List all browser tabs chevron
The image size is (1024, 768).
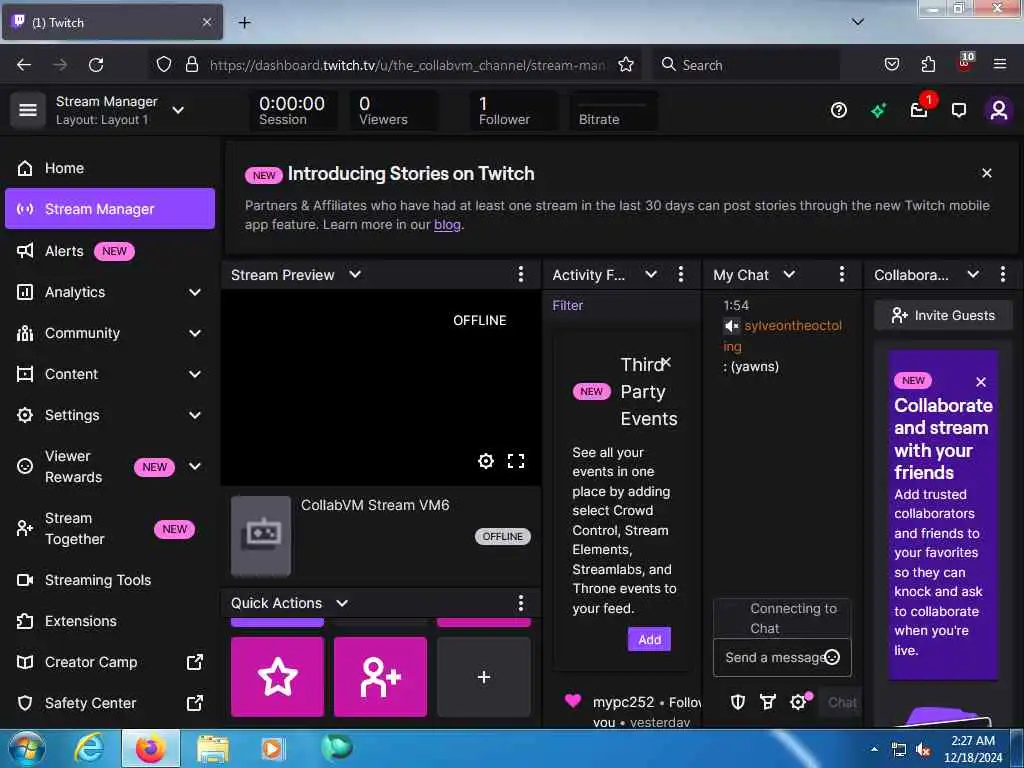(x=858, y=22)
